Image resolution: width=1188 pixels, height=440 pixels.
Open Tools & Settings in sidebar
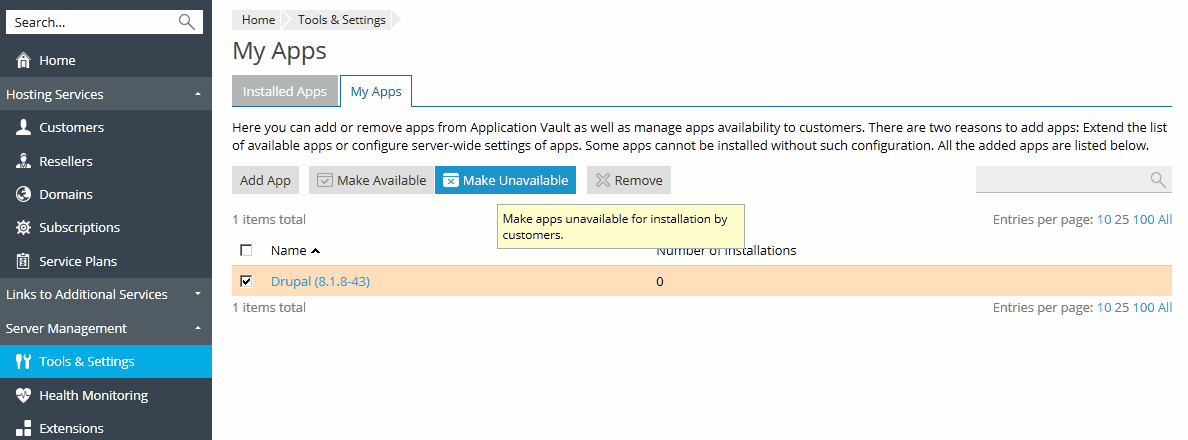pos(86,361)
